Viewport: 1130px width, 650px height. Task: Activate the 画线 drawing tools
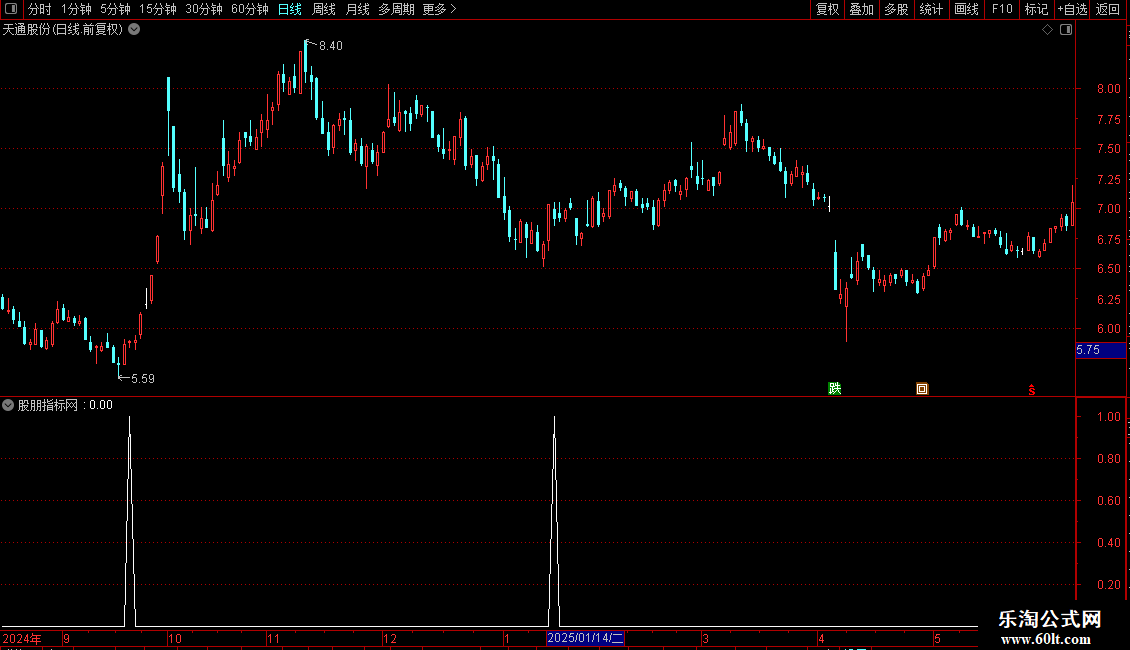pos(966,9)
